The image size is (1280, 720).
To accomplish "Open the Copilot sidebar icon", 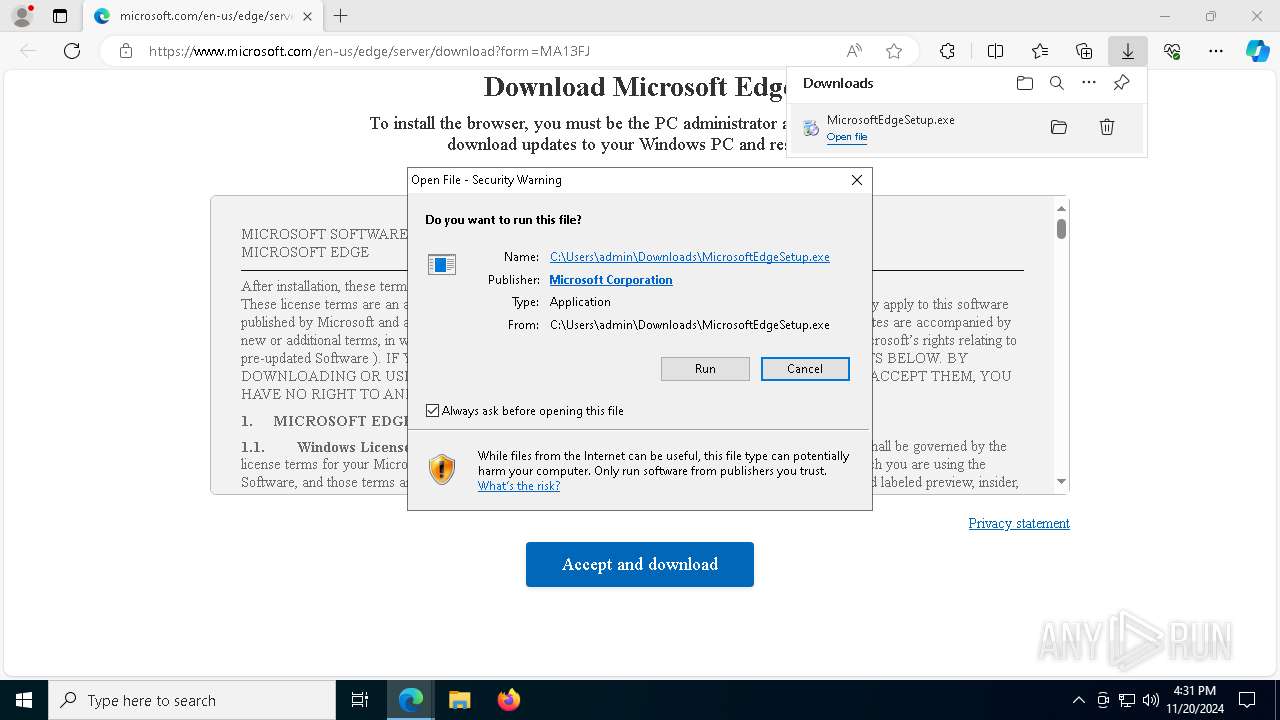I will tap(1257, 51).
